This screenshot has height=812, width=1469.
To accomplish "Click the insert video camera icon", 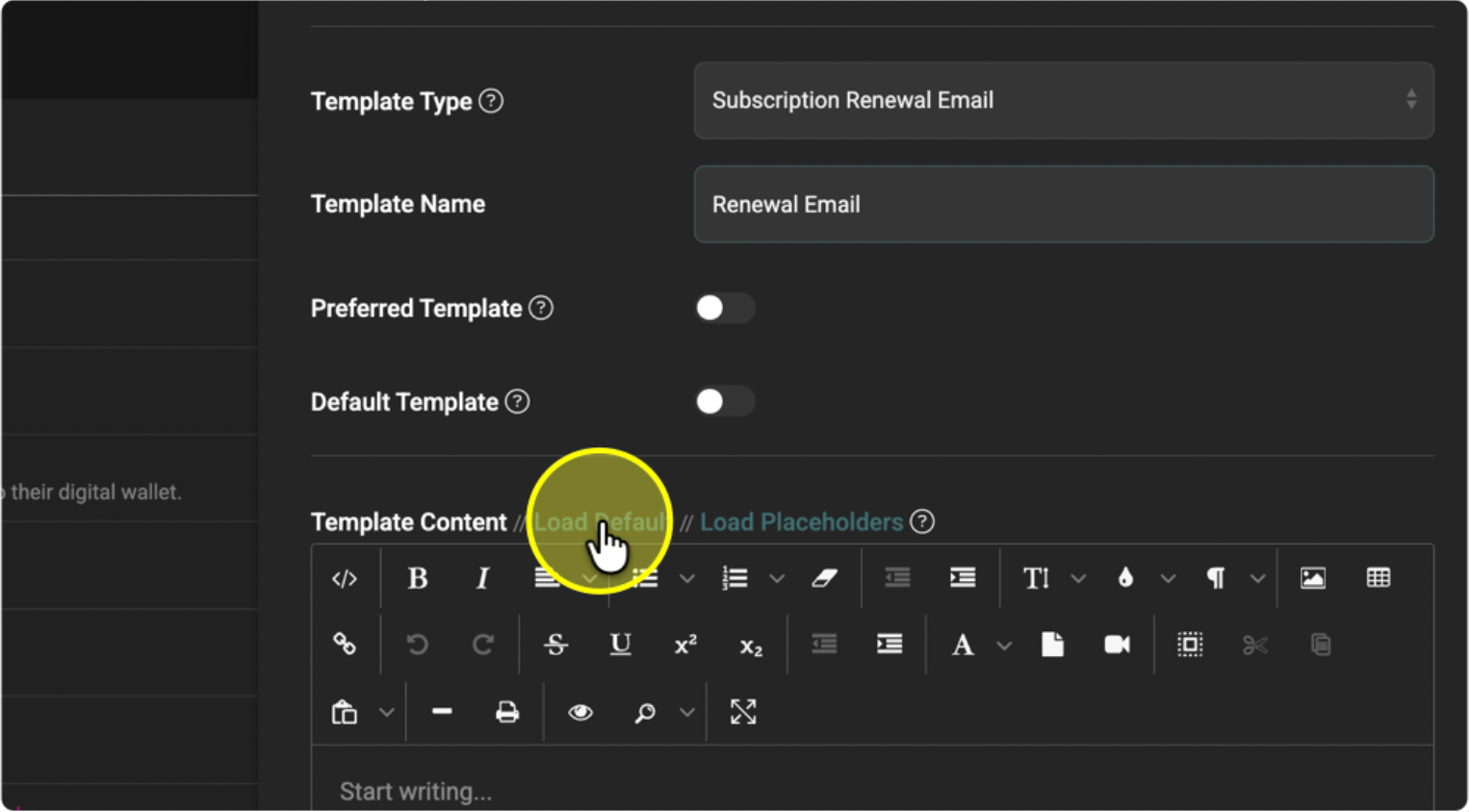I will [1117, 645].
